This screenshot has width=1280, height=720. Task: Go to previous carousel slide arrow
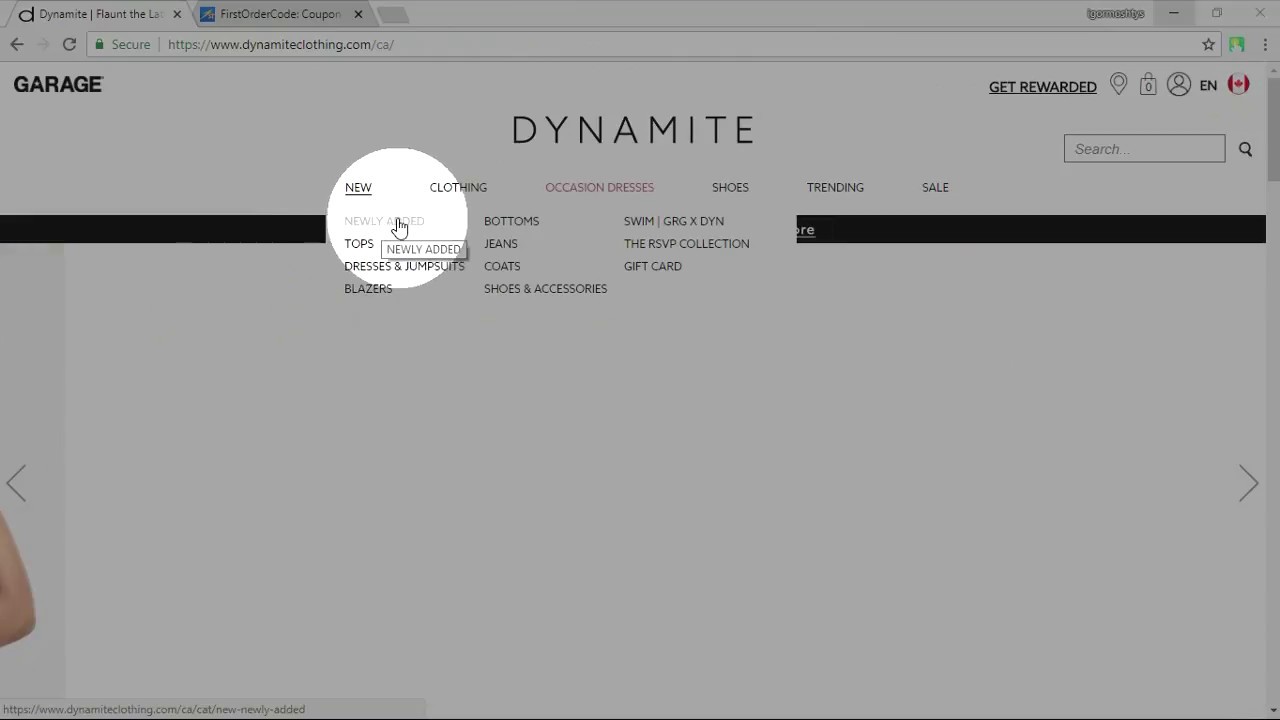click(x=16, y=483)
